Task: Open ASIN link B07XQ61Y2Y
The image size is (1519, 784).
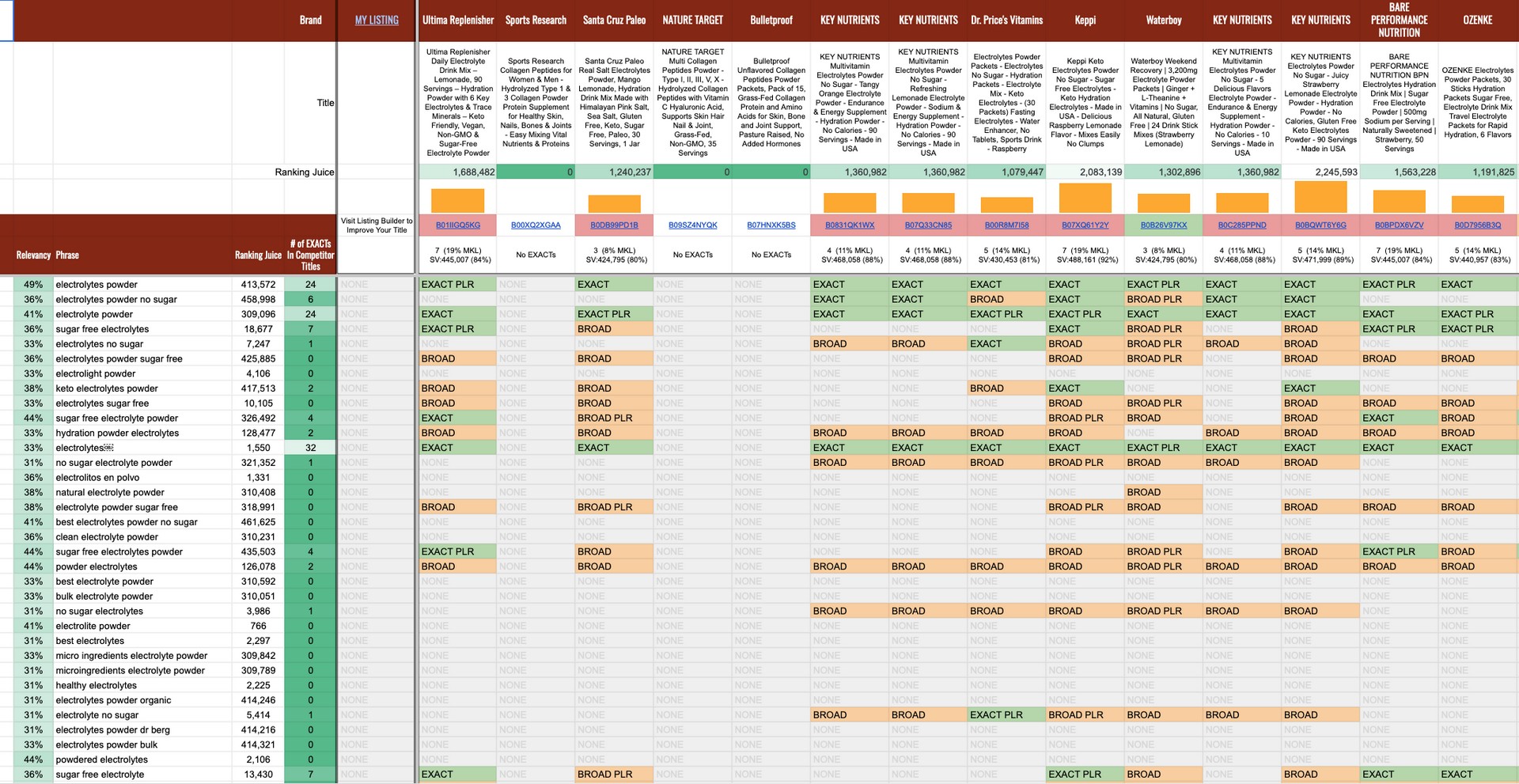Action: [1085, 225]
